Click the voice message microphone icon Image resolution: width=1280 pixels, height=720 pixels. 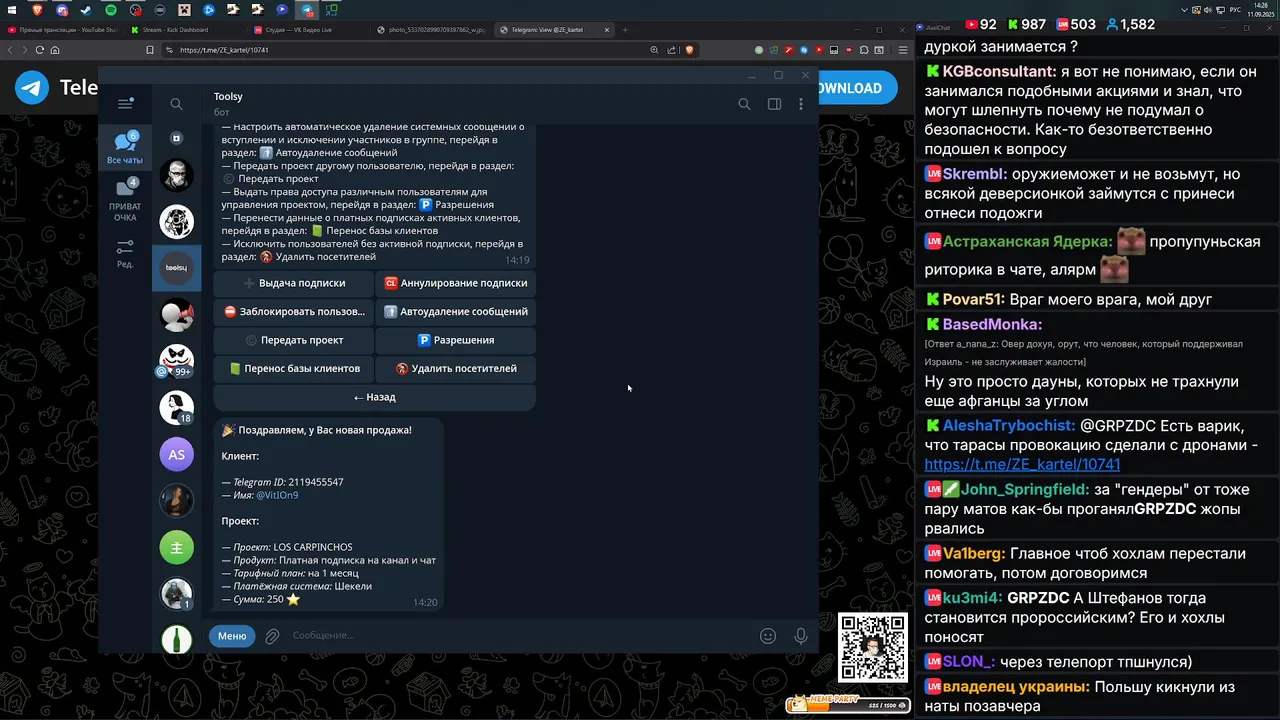point(800,636)
